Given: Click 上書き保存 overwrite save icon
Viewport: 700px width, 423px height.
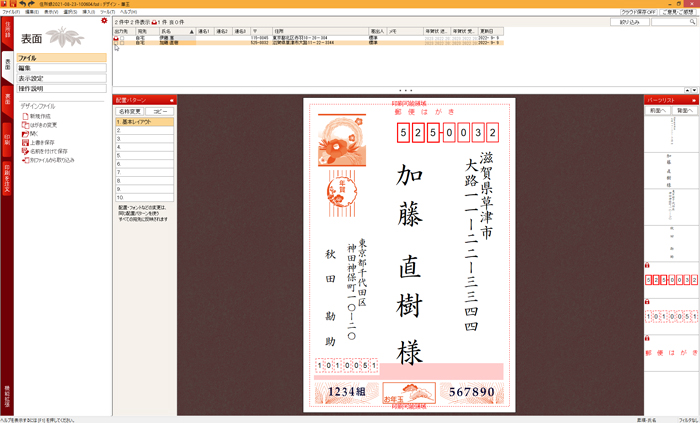Looking at the screenshot, I should [24, 142].
